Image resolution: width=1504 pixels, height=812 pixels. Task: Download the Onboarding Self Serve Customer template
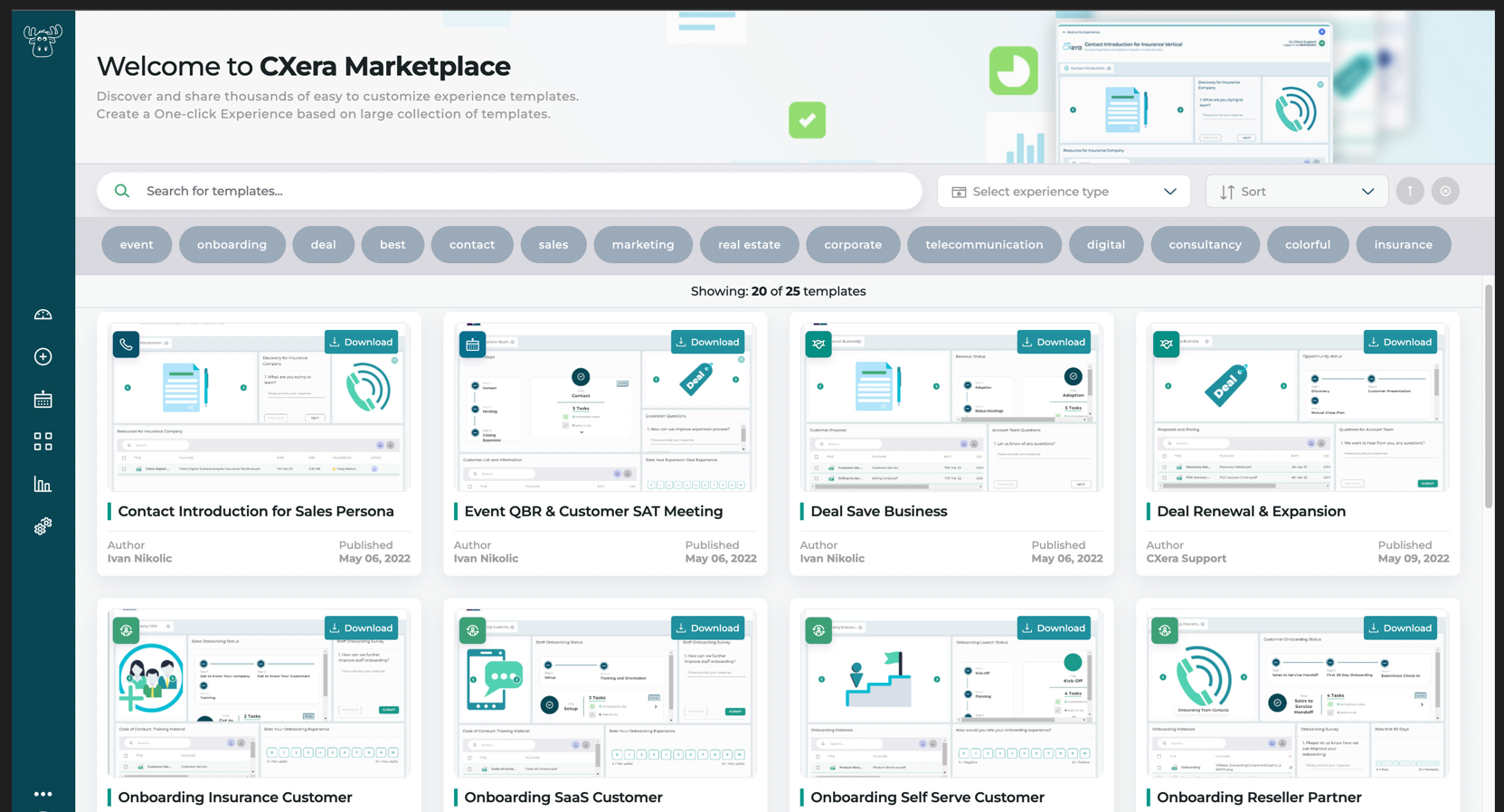1054,628
